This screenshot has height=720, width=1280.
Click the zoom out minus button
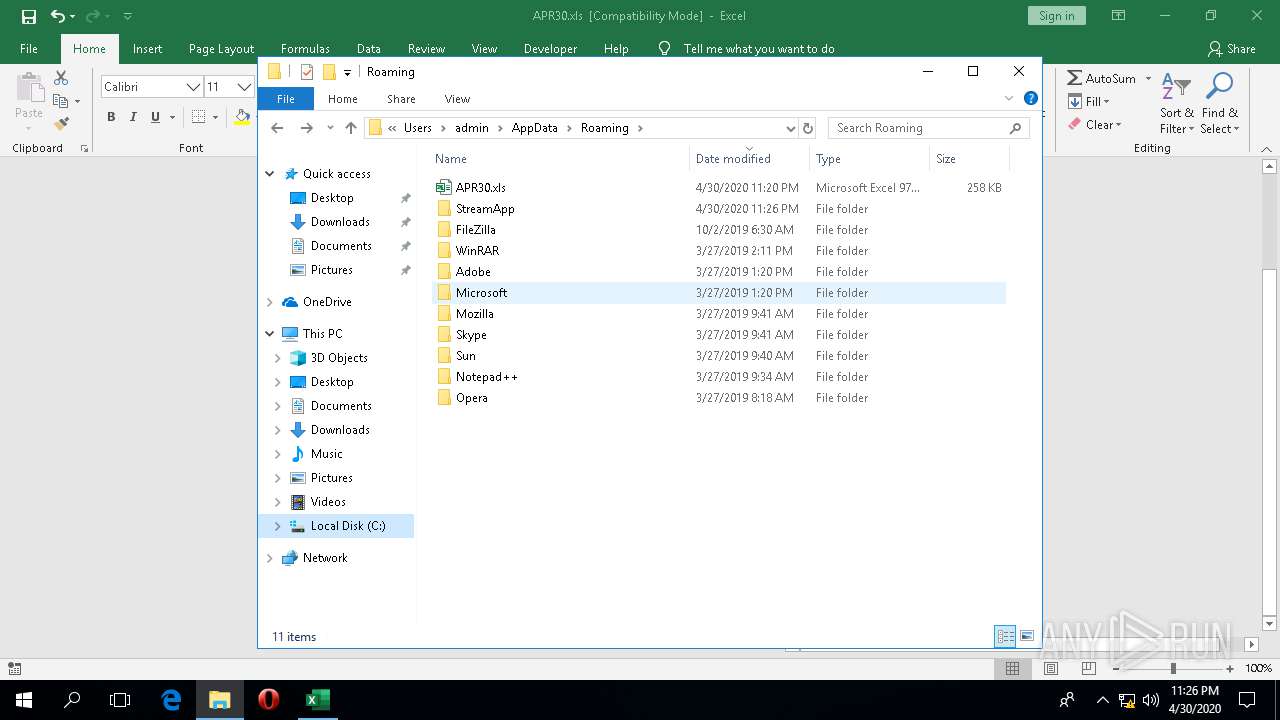[1116, 668]
